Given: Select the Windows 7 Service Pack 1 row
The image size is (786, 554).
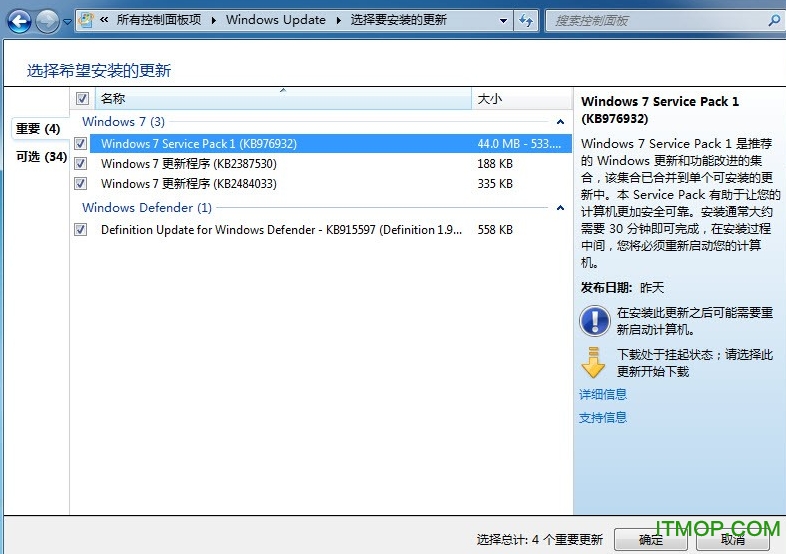Looking at the screenshot, I should click(x=330, y=144).
